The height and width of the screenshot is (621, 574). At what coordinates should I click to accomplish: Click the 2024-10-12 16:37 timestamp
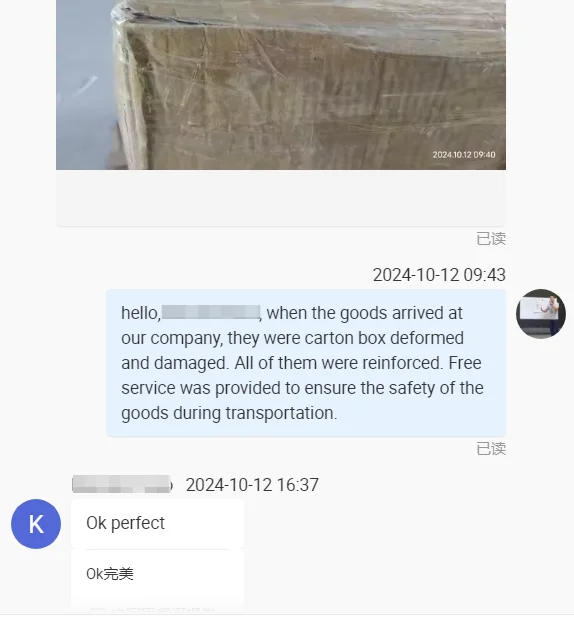(x=252, y=485)
